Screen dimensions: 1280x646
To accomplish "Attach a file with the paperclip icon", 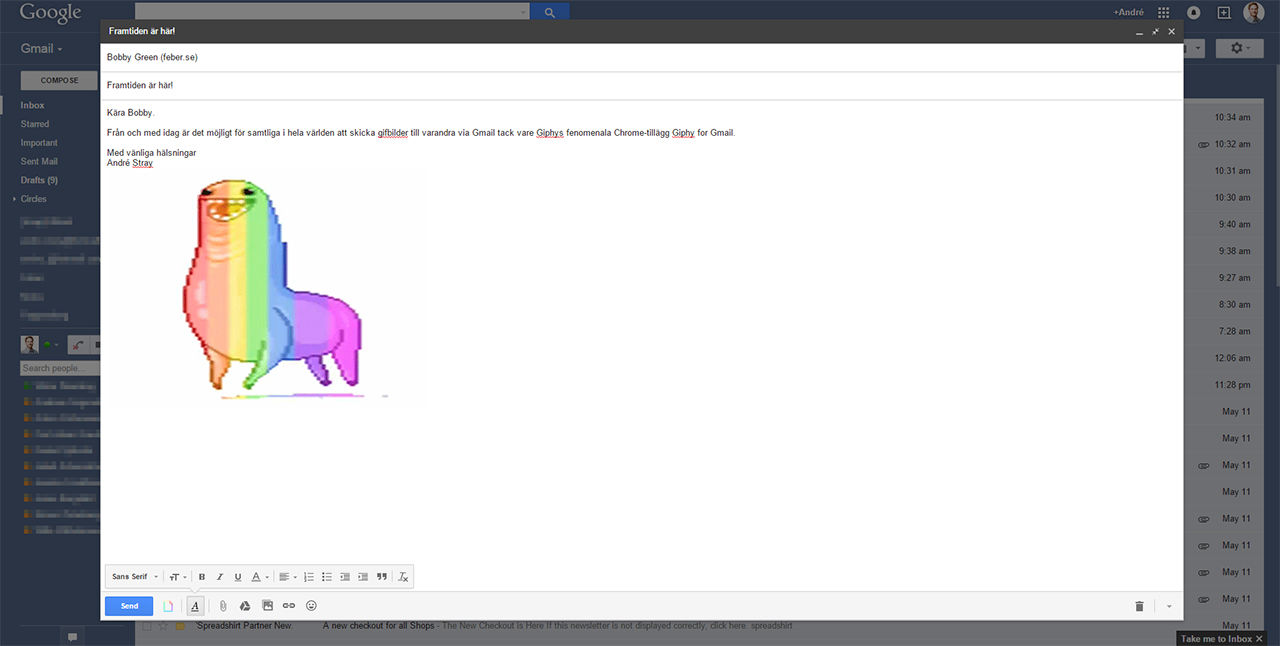I will (x=223, y=606).
